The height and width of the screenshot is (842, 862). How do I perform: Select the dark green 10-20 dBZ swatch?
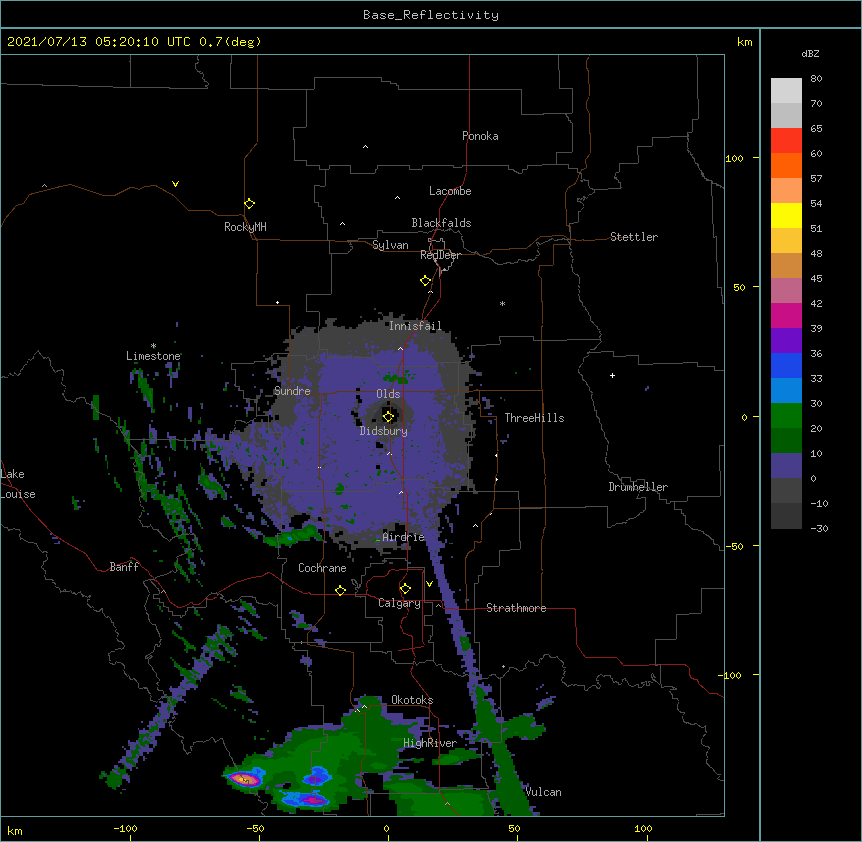click(786, 441)
